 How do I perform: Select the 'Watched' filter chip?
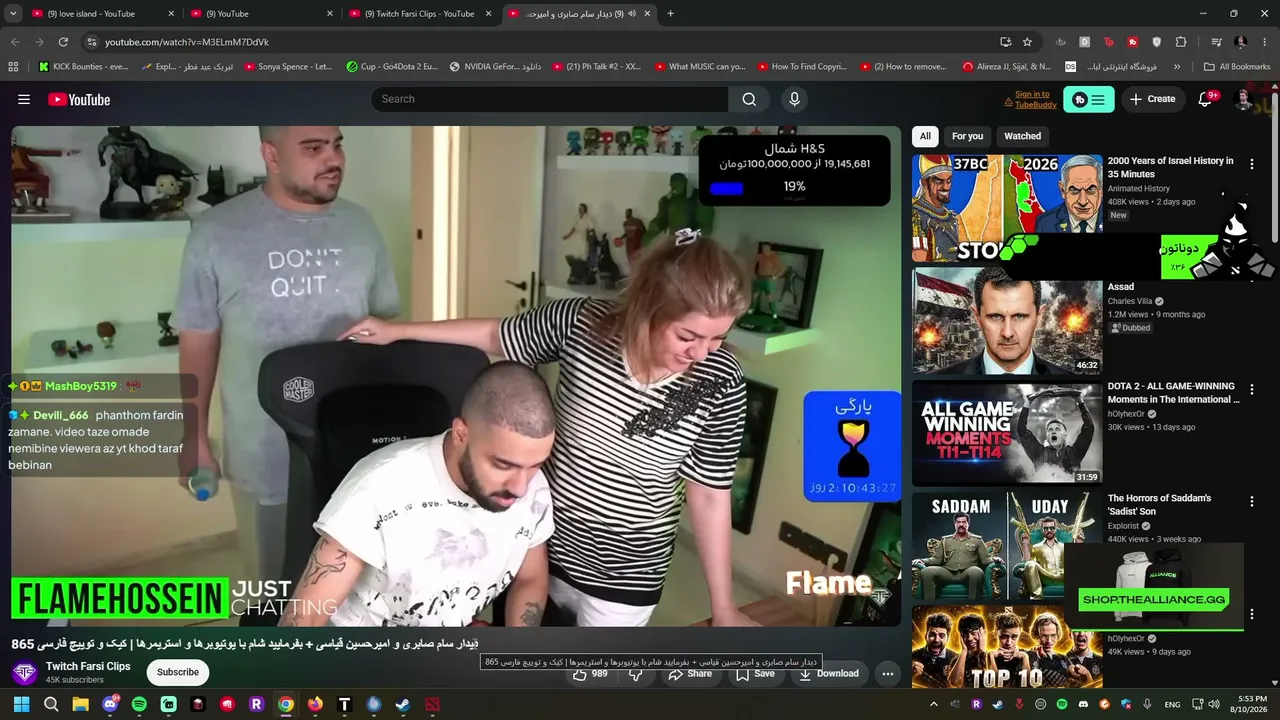1022,136
